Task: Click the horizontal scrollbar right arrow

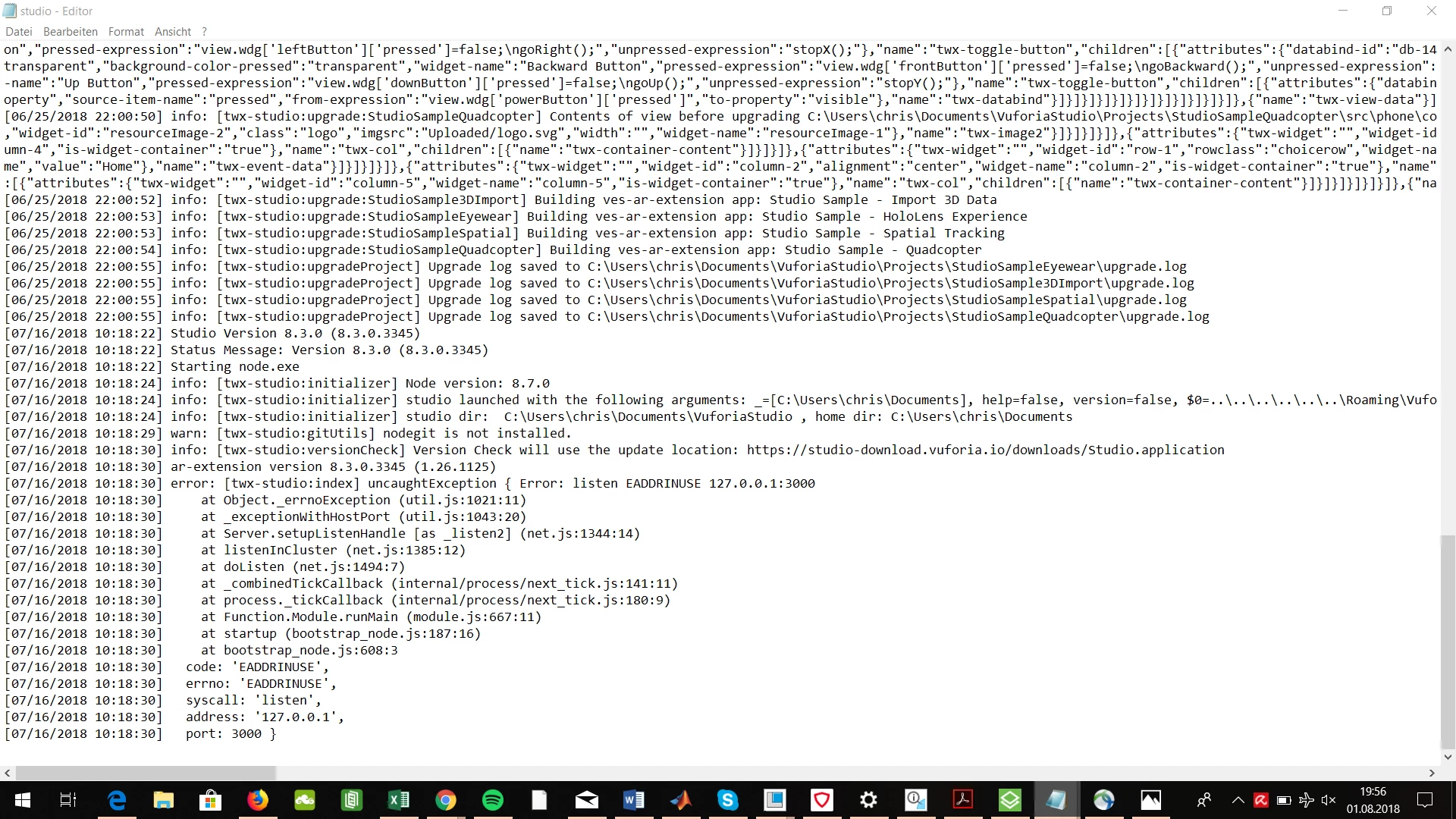Action: [1432, 773]
